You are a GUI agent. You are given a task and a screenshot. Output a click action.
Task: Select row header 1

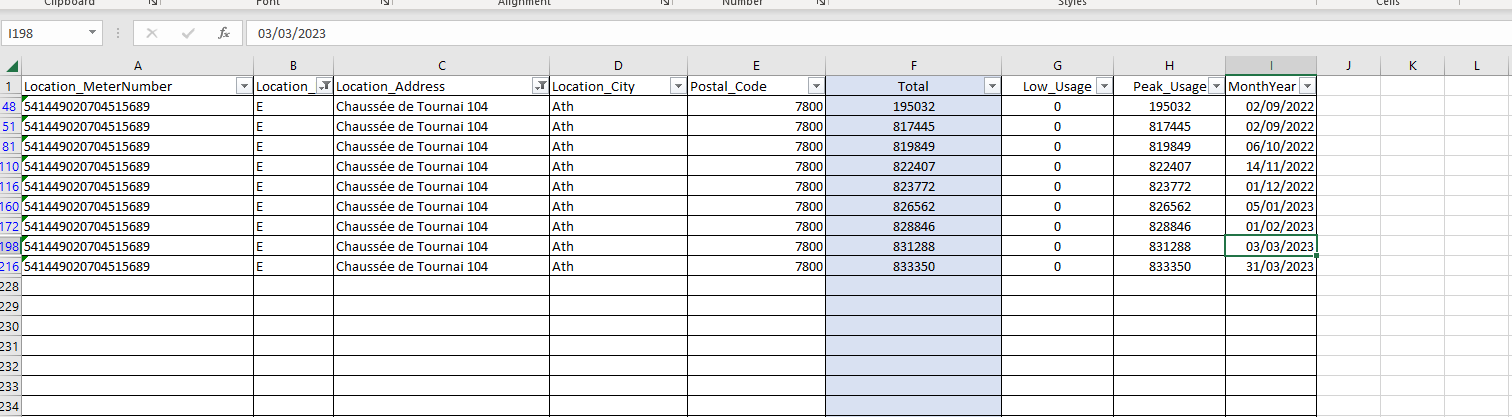pos(10,86)
